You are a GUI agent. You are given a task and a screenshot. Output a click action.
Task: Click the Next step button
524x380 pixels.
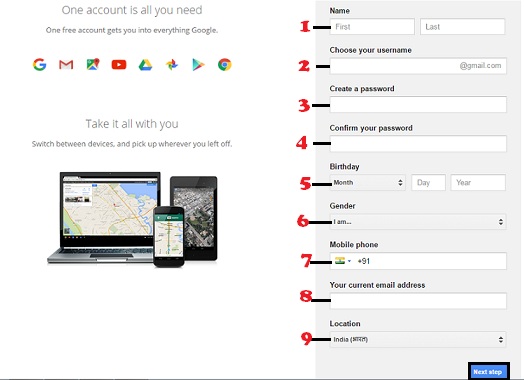488,372
